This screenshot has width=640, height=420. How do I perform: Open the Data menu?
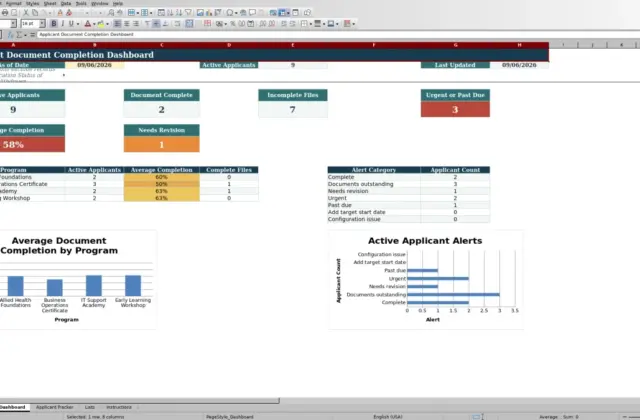[x=66, y=3]
